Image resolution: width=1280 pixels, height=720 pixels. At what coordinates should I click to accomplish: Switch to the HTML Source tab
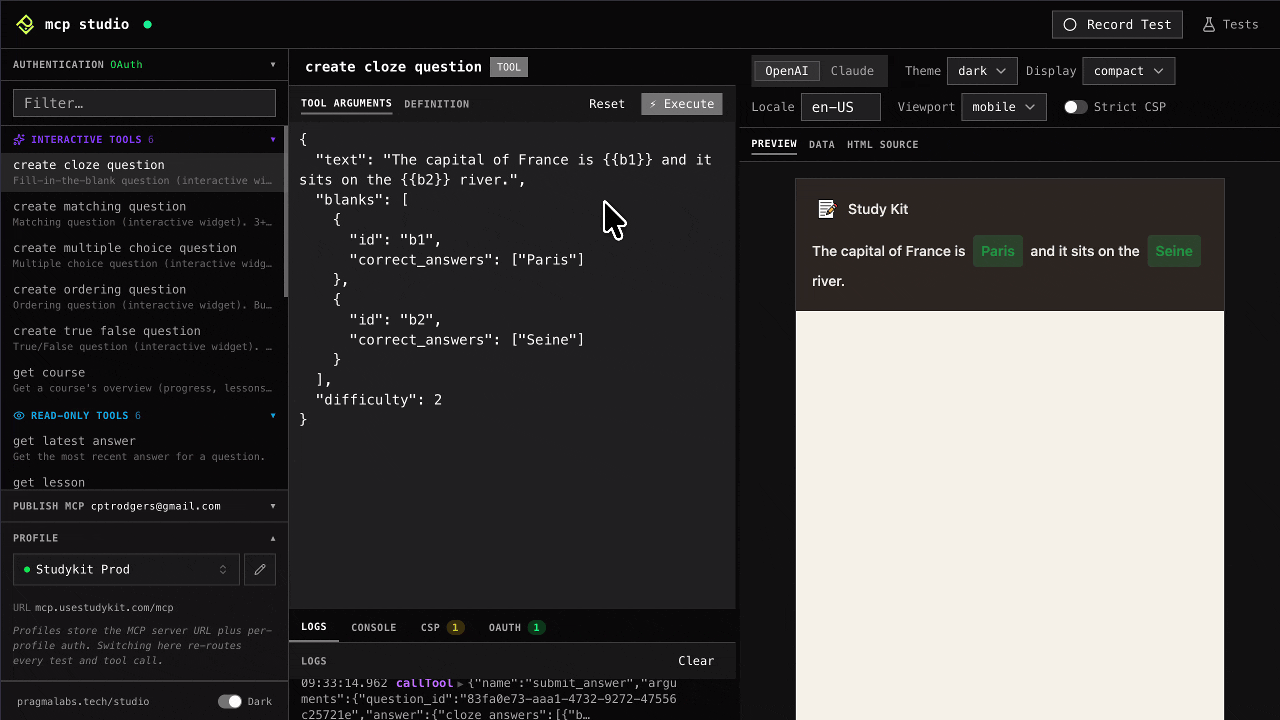pyautogui.click(x=882, y=144)
